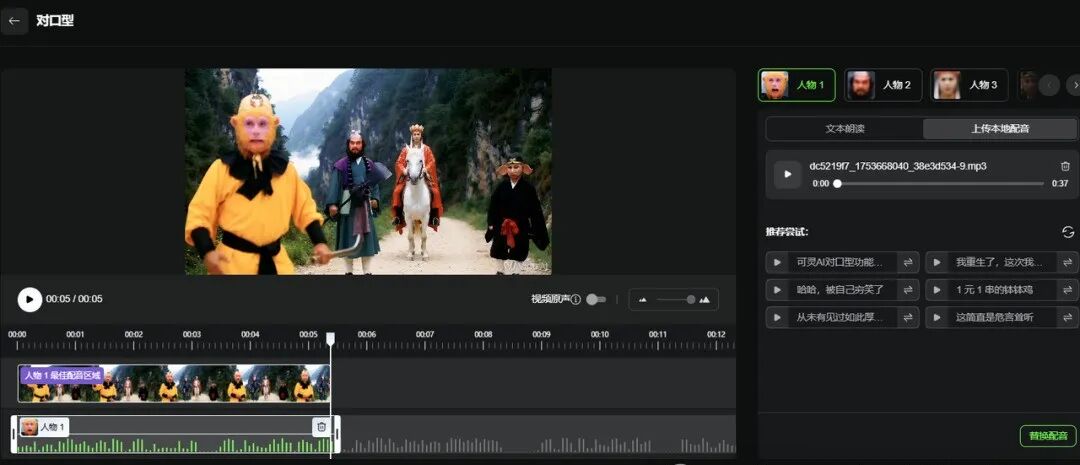This screenshot has width=1080, height=465.
Task: Adjust the timeline zoom slider knob
Action: (691, 300)
